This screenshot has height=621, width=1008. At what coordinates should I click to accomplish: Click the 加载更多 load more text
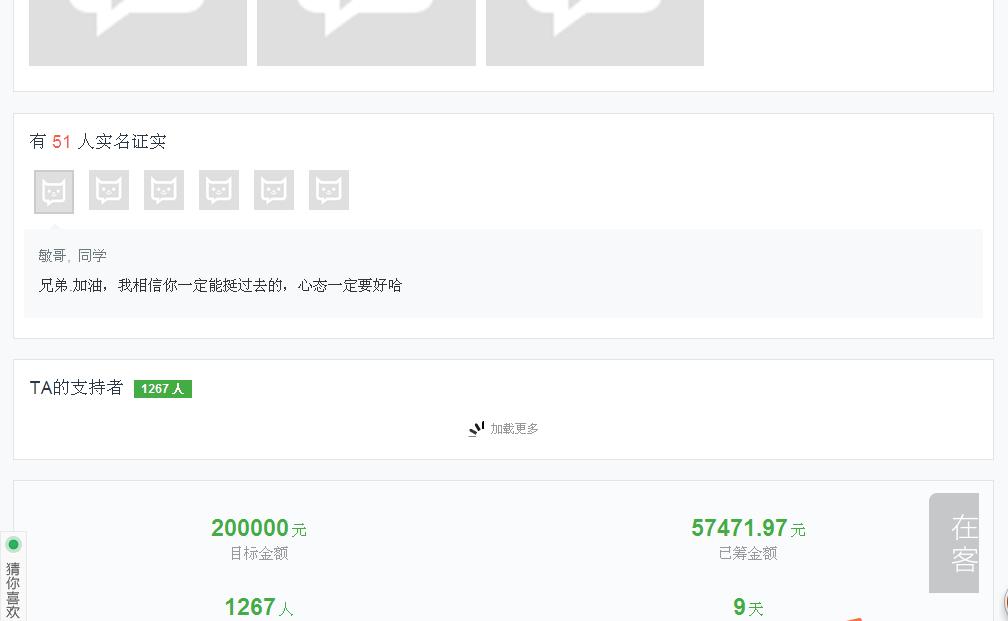[514, 429]
